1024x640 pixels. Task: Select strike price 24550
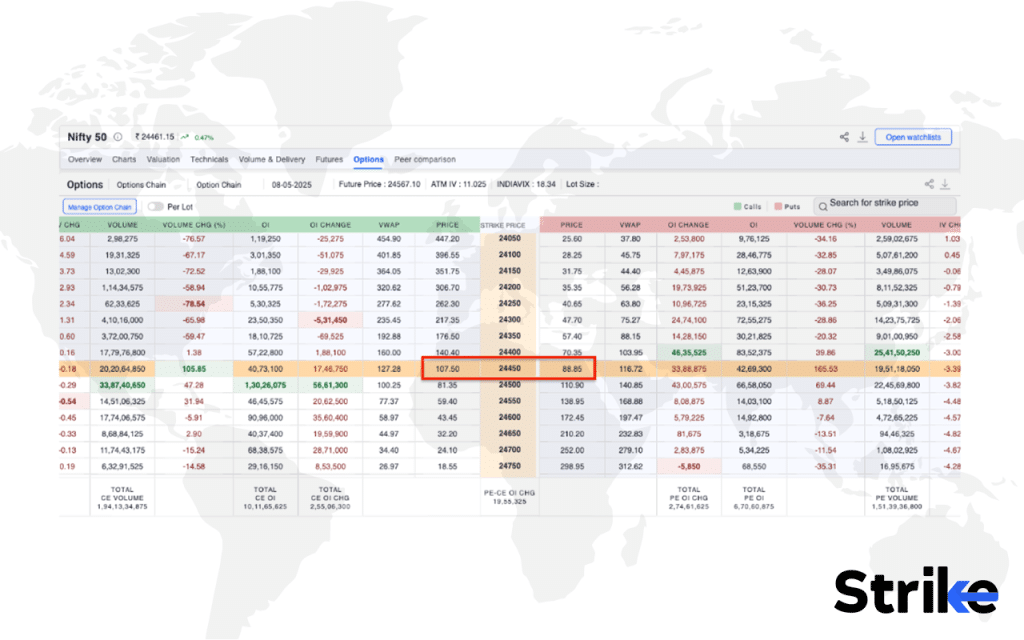point(509,401)
